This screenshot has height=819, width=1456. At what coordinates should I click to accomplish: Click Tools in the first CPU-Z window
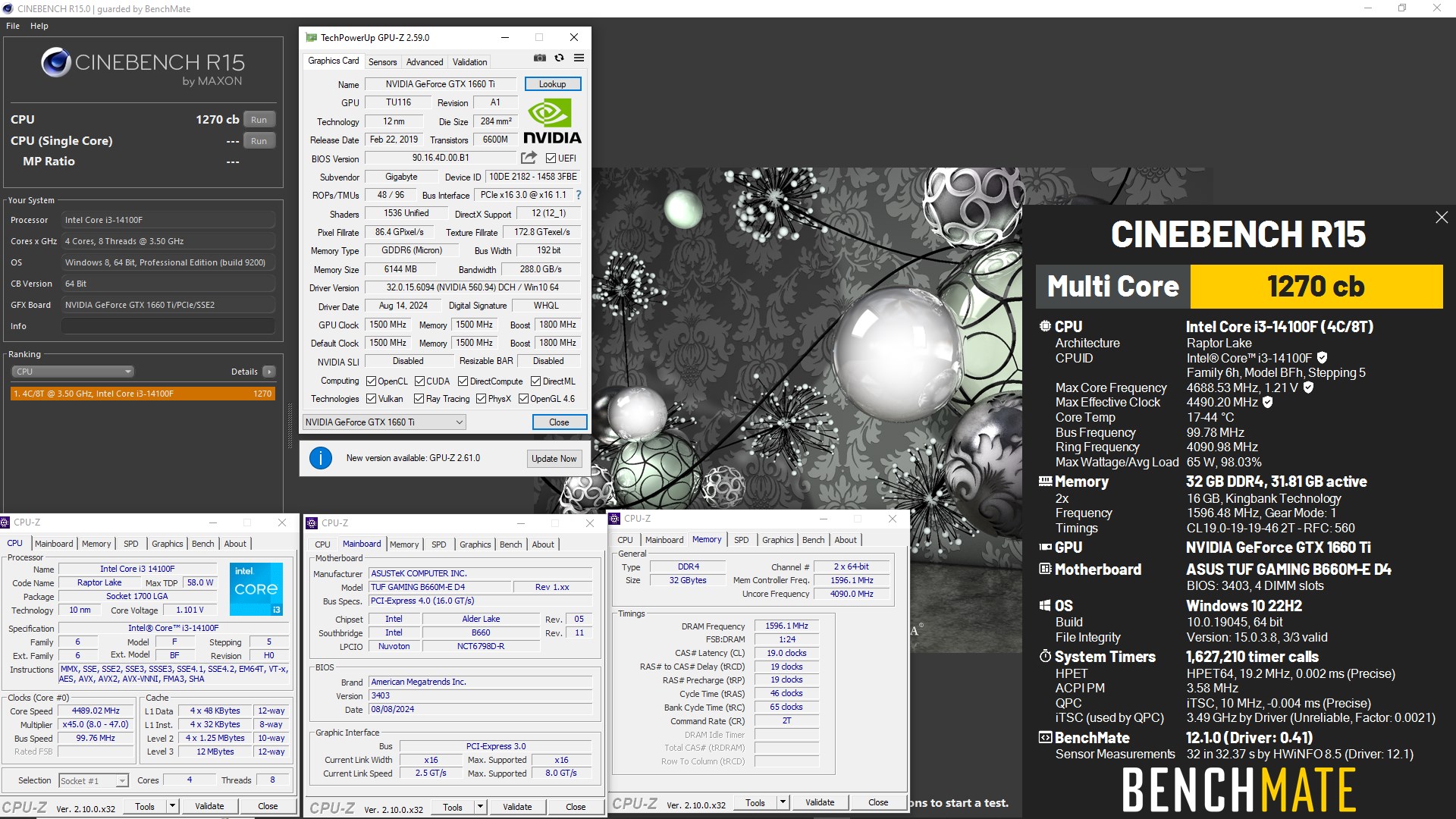coord(145,806)
